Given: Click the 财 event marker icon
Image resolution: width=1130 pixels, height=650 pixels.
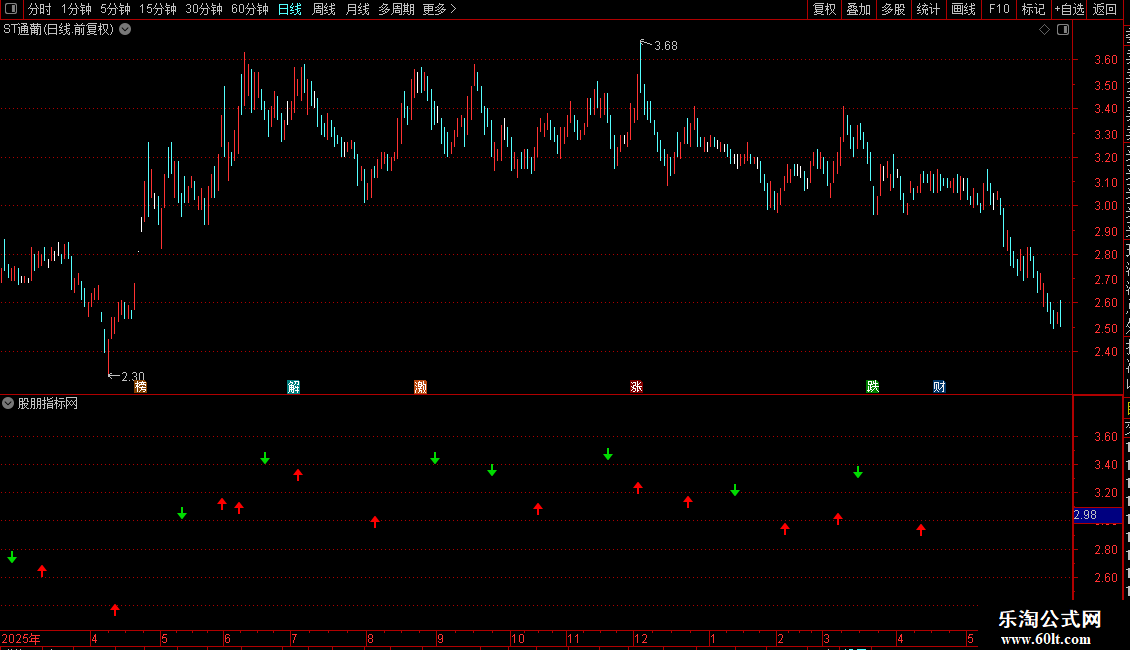Looking at the screenshot, I should 939,387.
